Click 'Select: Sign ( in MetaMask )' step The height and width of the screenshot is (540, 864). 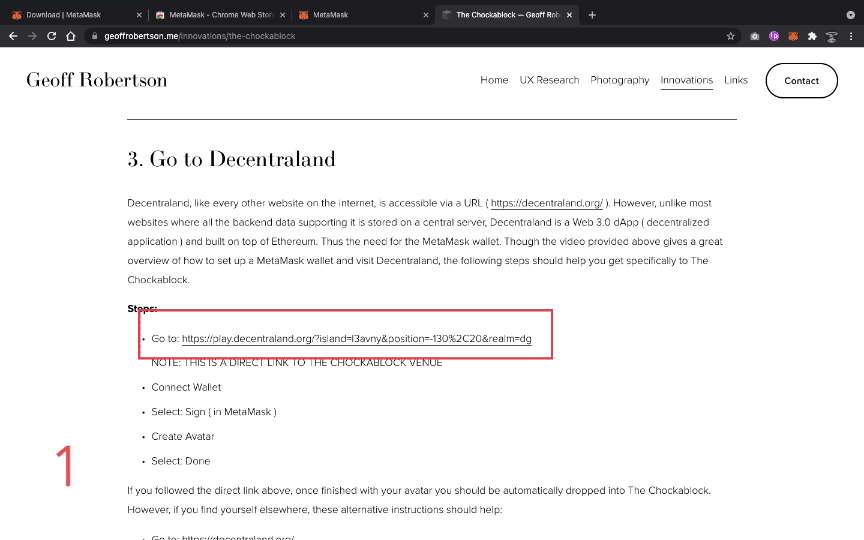[x=214, y=412]
